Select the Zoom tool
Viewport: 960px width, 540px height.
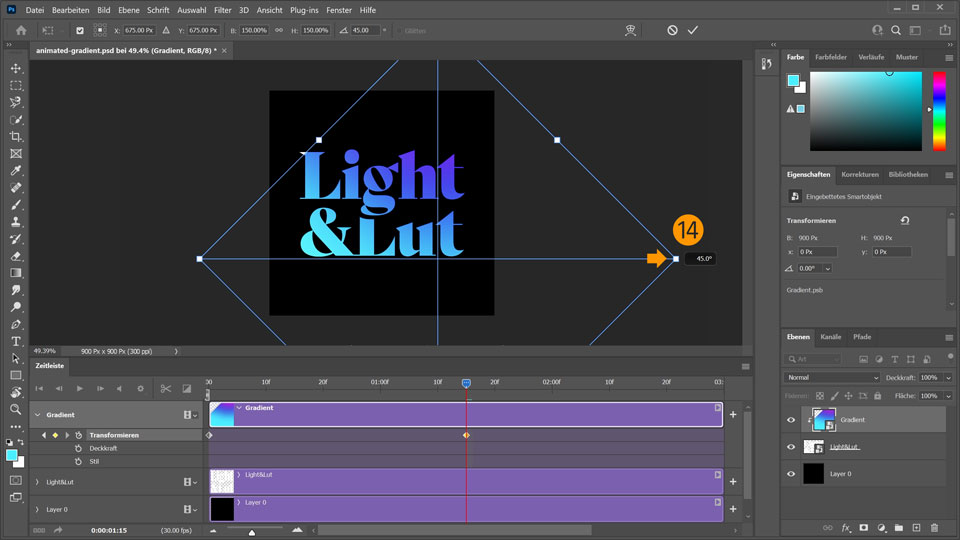[16, 409]
